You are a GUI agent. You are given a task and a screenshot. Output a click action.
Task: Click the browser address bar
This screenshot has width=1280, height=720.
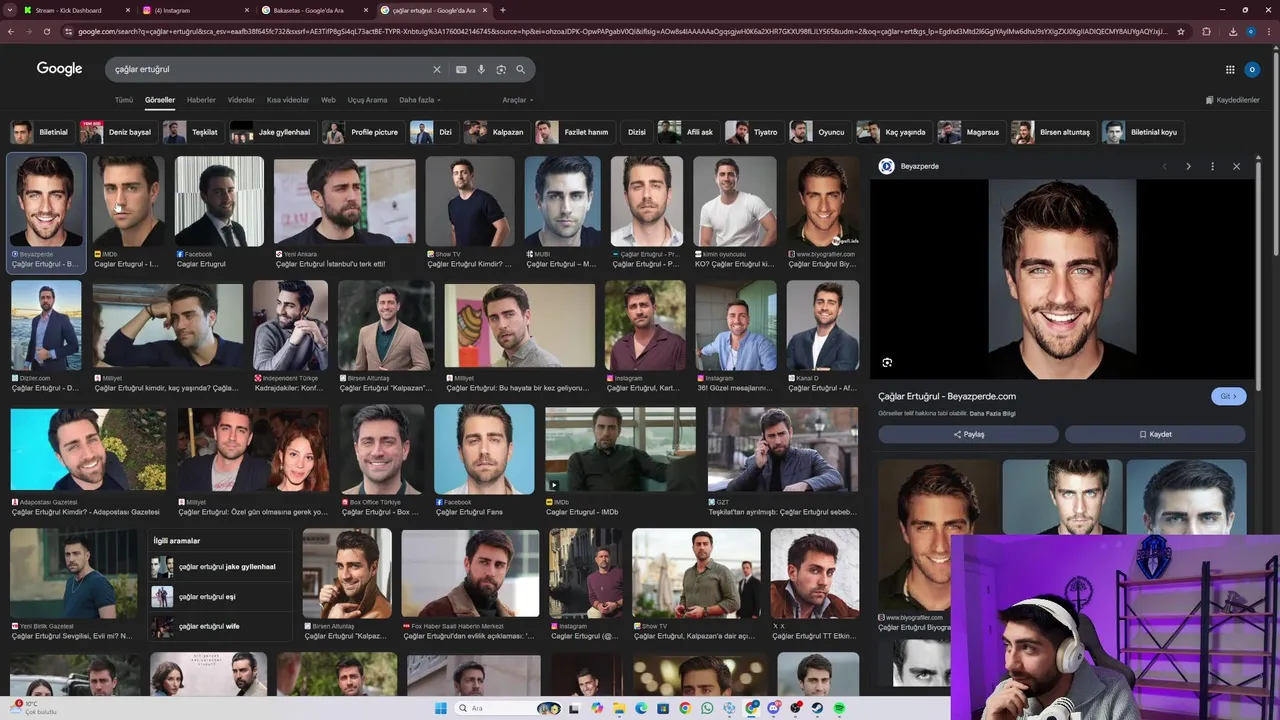(x=620, y=31)
